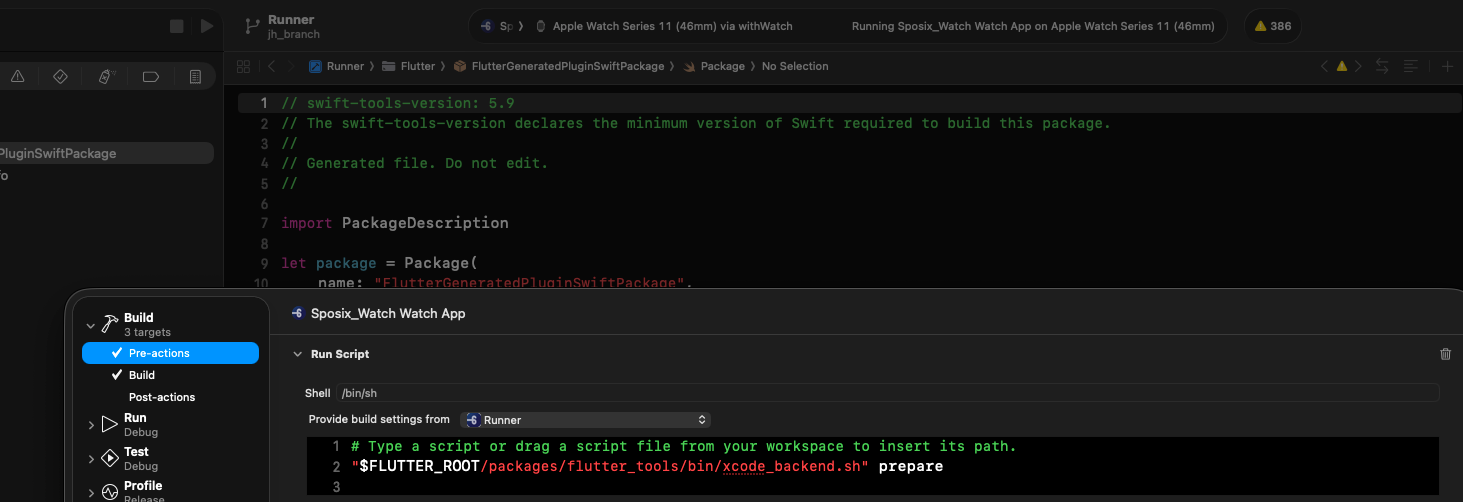Click the scheme icon in the activity bar

[x=485, y=26]
